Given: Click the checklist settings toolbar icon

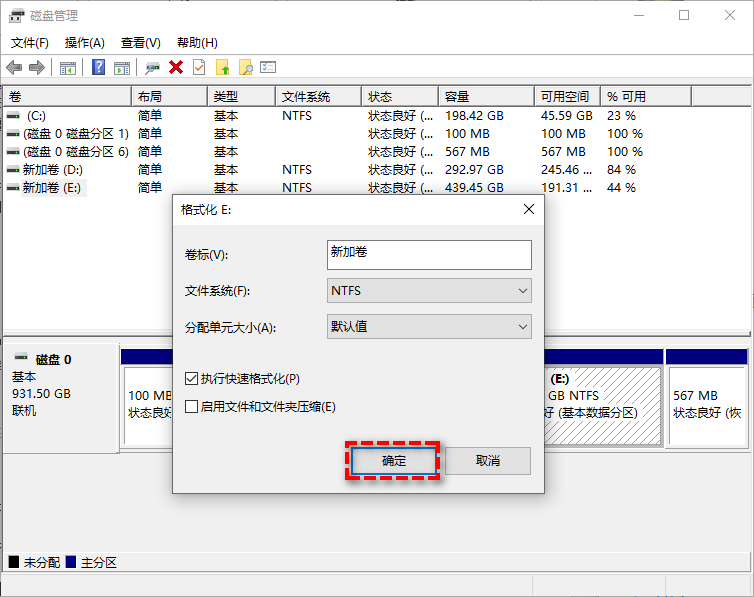Looking at the screenshot, I should pos(268,67).
